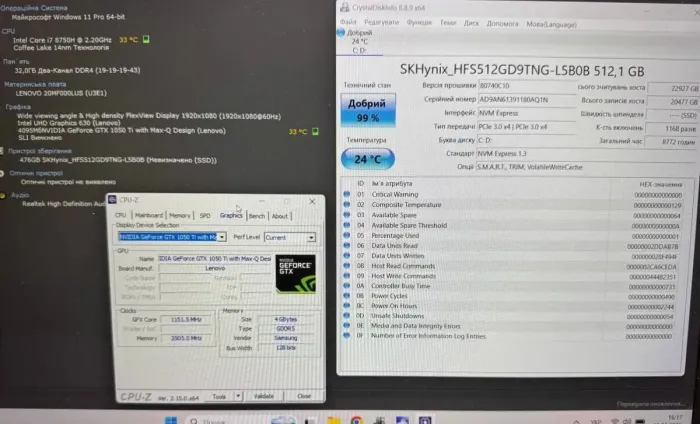Launch Google Chrome from the taskbar
This screenshot has width=700, height=424.
(x=356, y=420)
